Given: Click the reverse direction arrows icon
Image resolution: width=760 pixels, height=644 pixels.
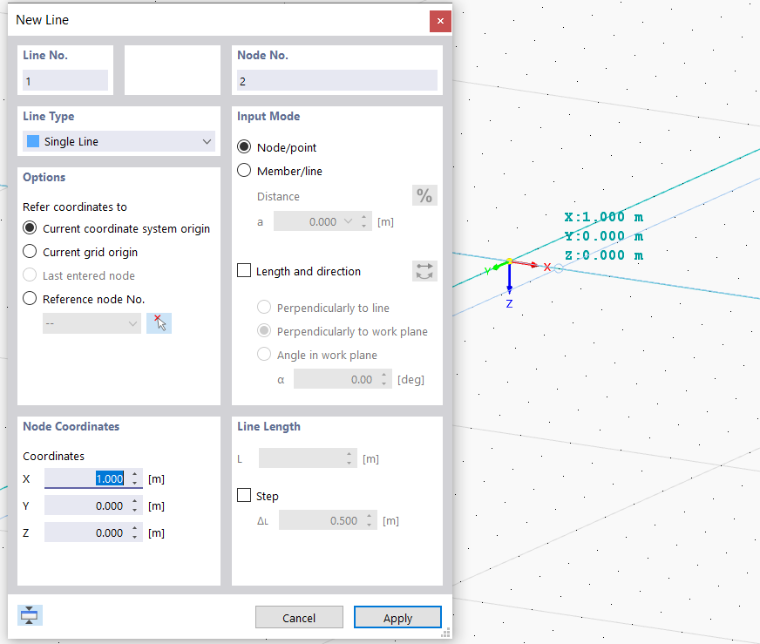Looking at the screenshot, I should (x=425, y=271).
